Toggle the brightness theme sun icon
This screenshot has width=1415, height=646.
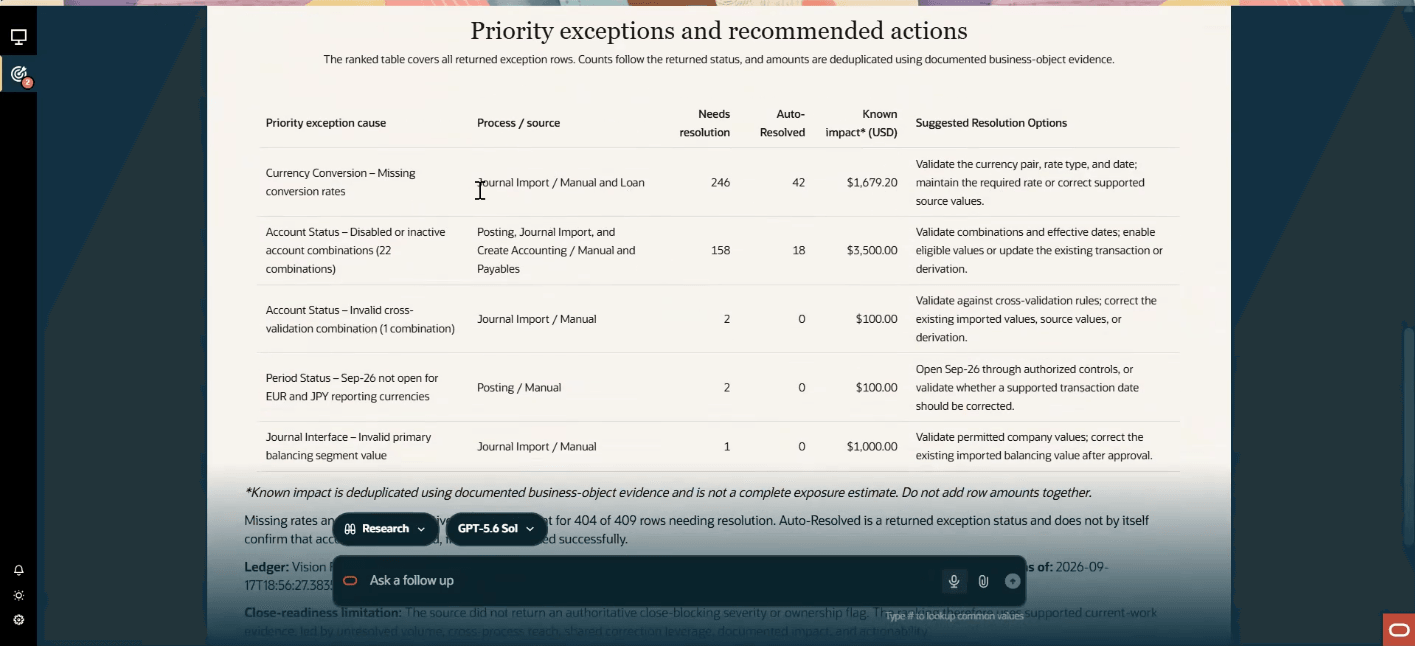point(18,595)
